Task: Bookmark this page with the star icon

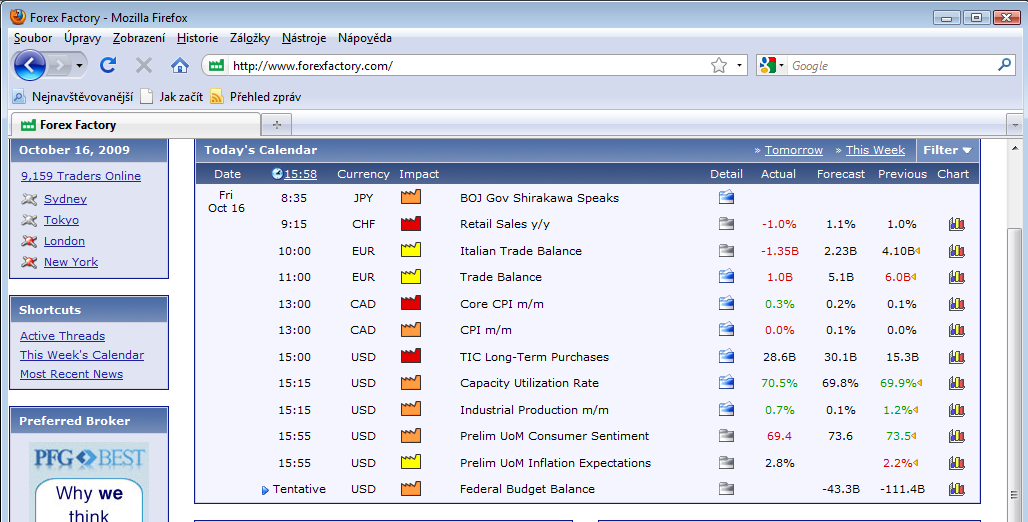Action: coord(719,66)
